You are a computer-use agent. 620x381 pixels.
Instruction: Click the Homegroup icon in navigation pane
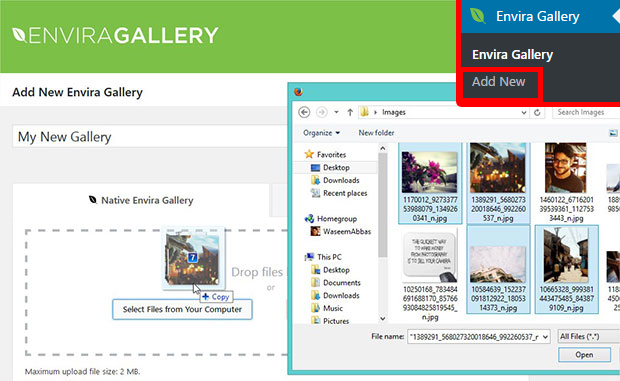pyautogui.click(x=310, y=219)
